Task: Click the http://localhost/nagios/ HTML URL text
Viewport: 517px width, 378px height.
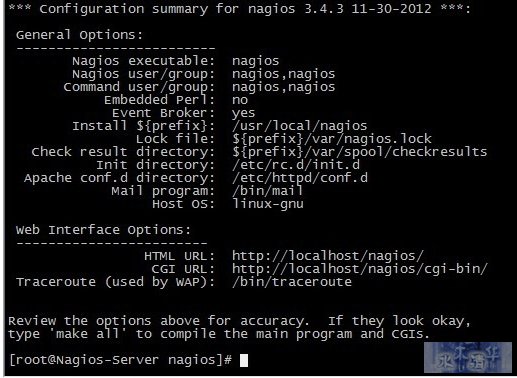Action: (328, 256)
